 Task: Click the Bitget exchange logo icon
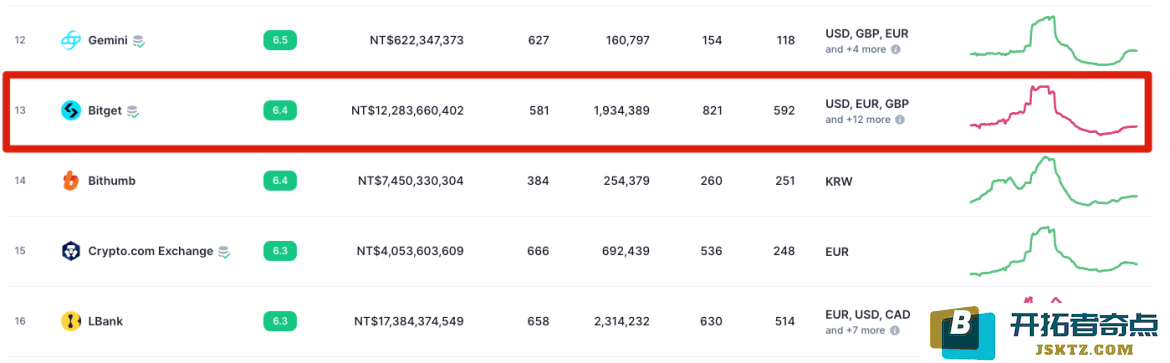71,111
